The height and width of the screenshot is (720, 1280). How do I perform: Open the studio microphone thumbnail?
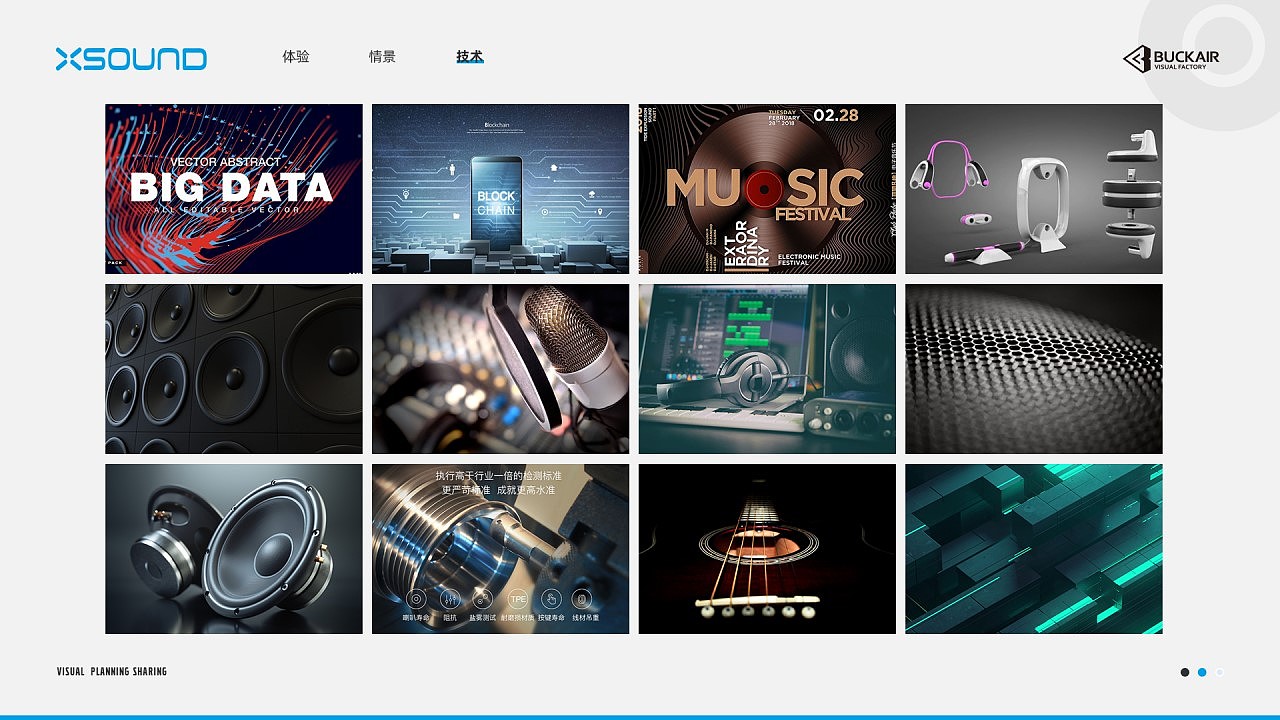tap(501, 369)
